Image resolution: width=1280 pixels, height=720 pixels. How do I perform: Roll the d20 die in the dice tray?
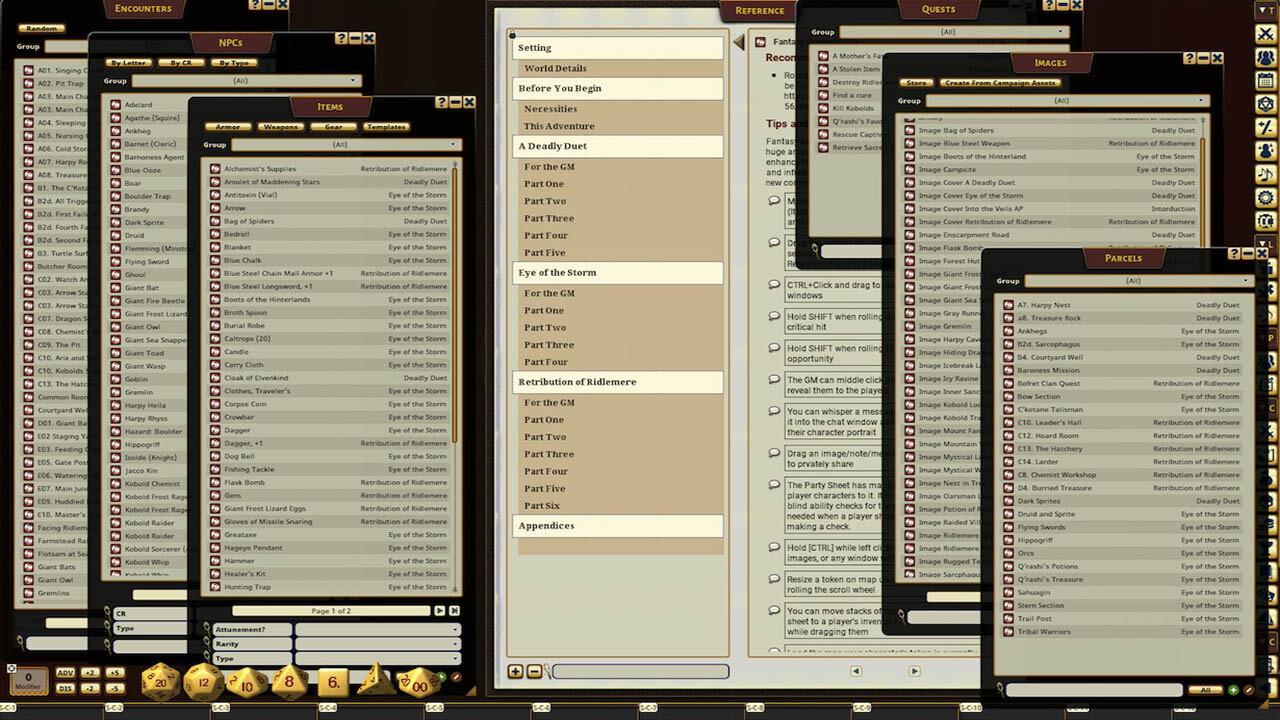coord(160,681)
